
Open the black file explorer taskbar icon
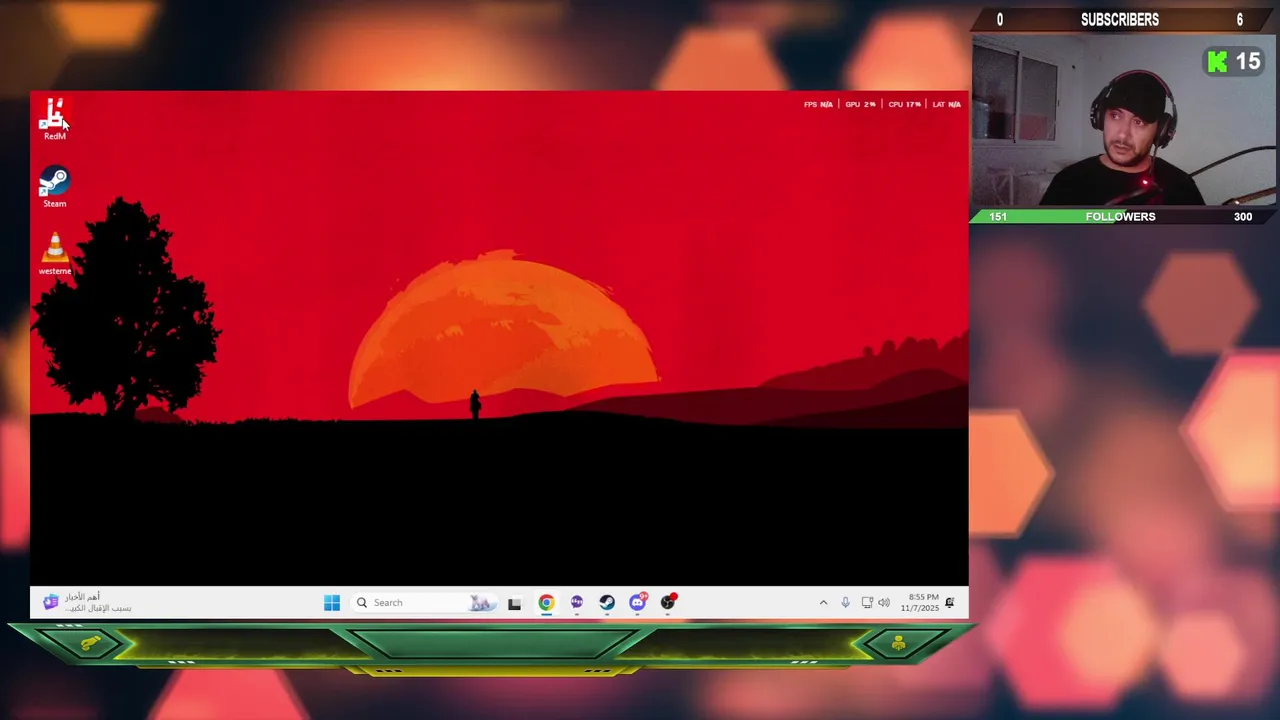514,603
